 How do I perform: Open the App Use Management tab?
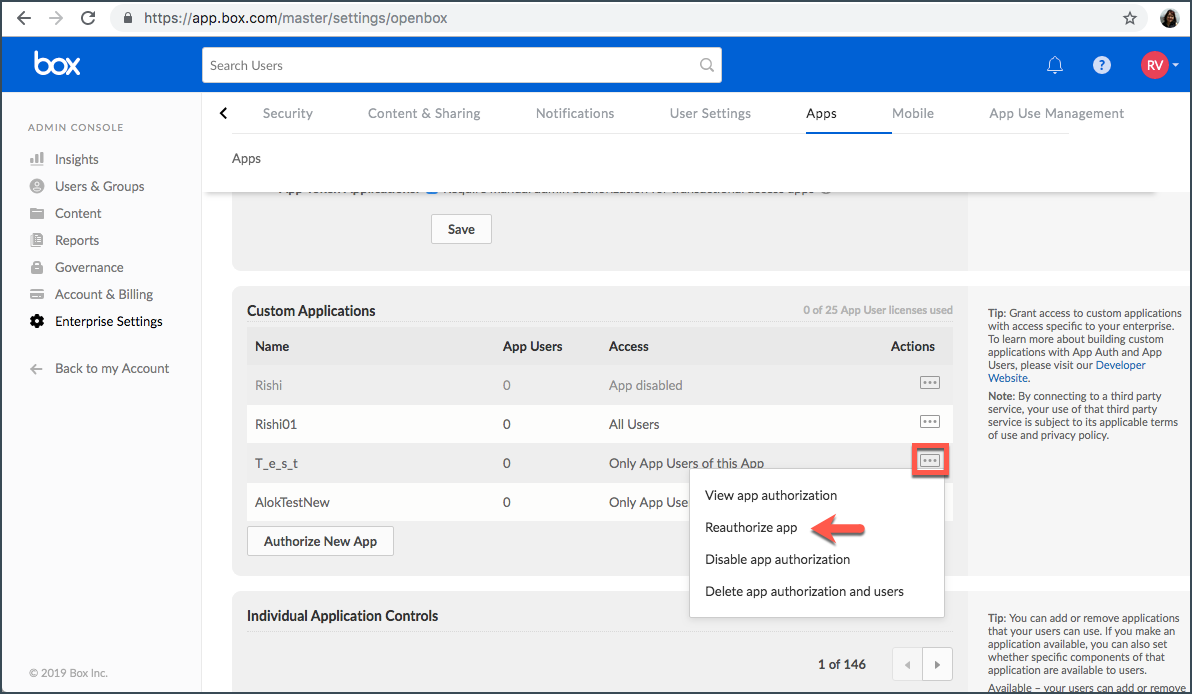click(1056, 113)
